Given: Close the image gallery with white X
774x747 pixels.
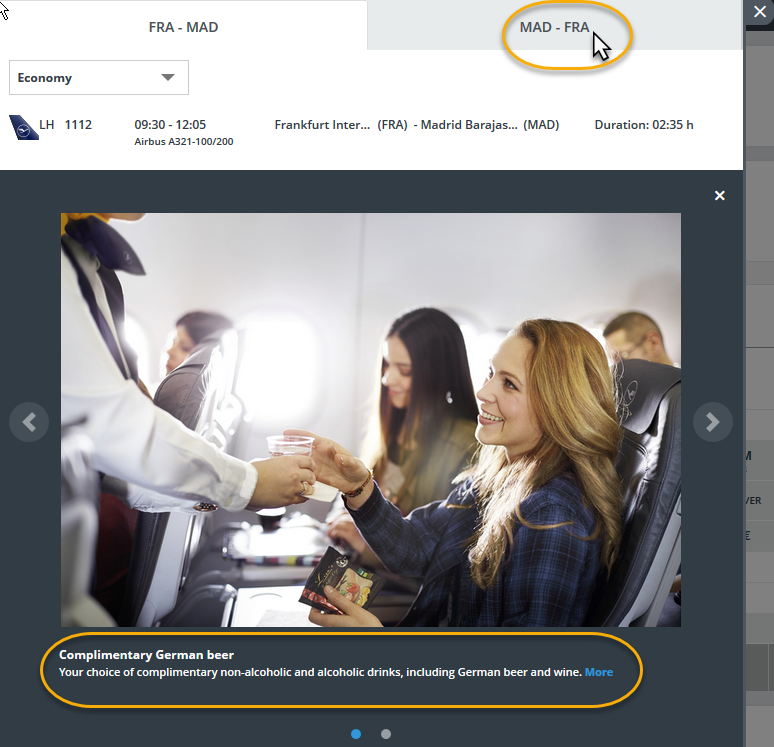Looking at the screenshot, I should (719, 196).
